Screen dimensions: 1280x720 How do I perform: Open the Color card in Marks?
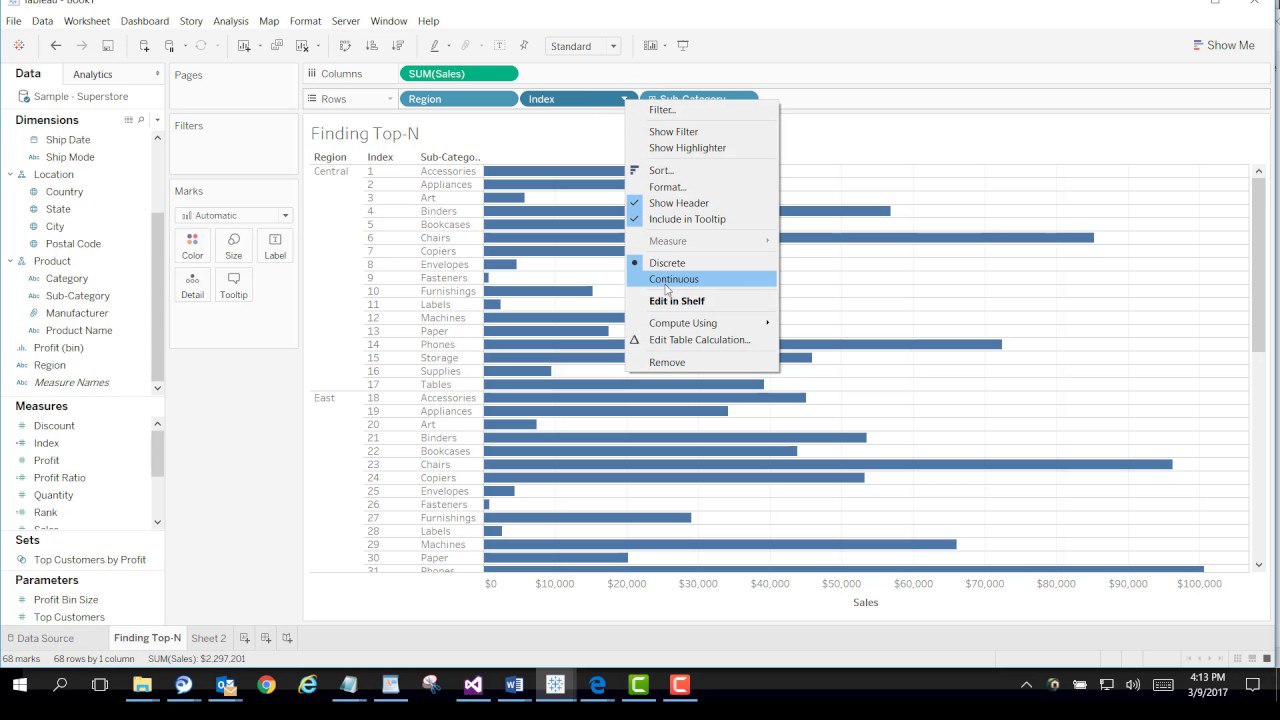click(192, 246)
